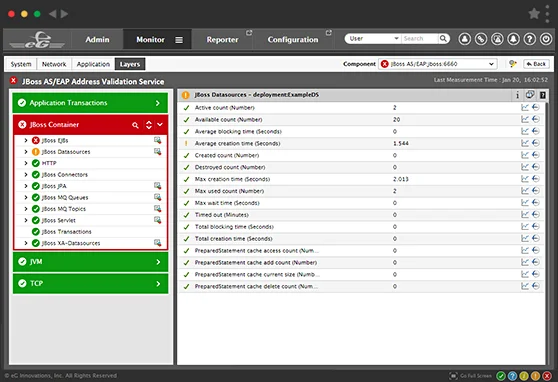Image resolution: width=558 pixels, height=382 pixels.
Task: Click the JBoss Servlet tree label
Action: point(59,220)
